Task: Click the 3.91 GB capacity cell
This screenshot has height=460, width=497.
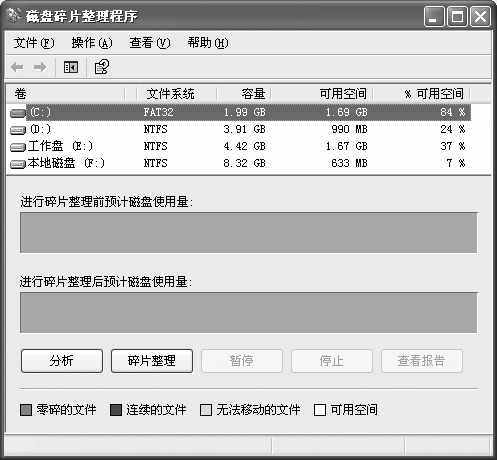Action: pos(244,129)
